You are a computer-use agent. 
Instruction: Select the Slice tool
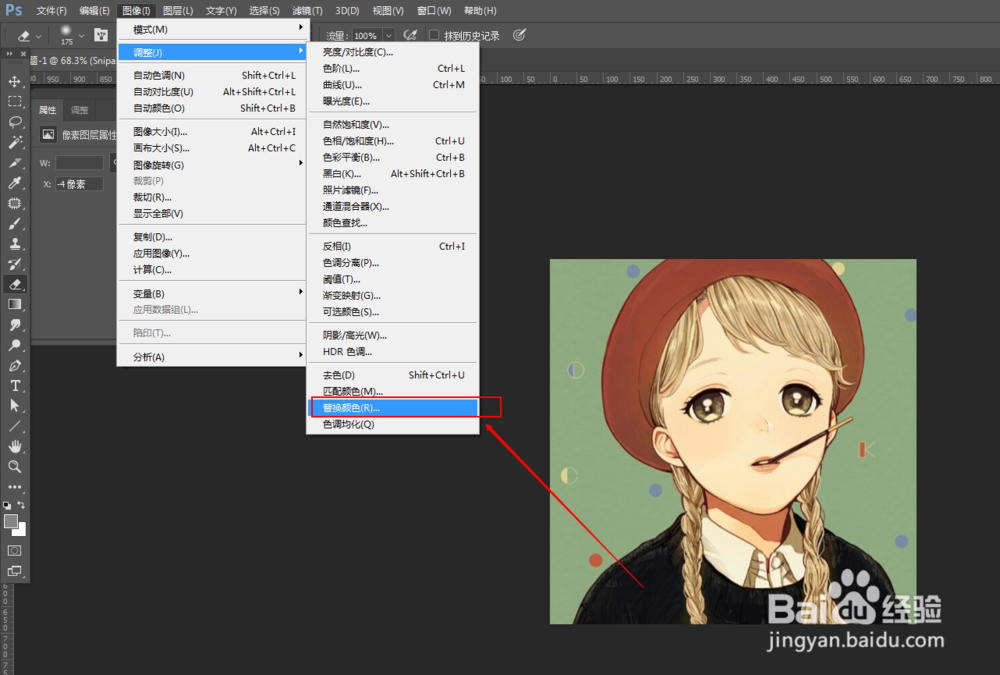[x=14, y=163]
